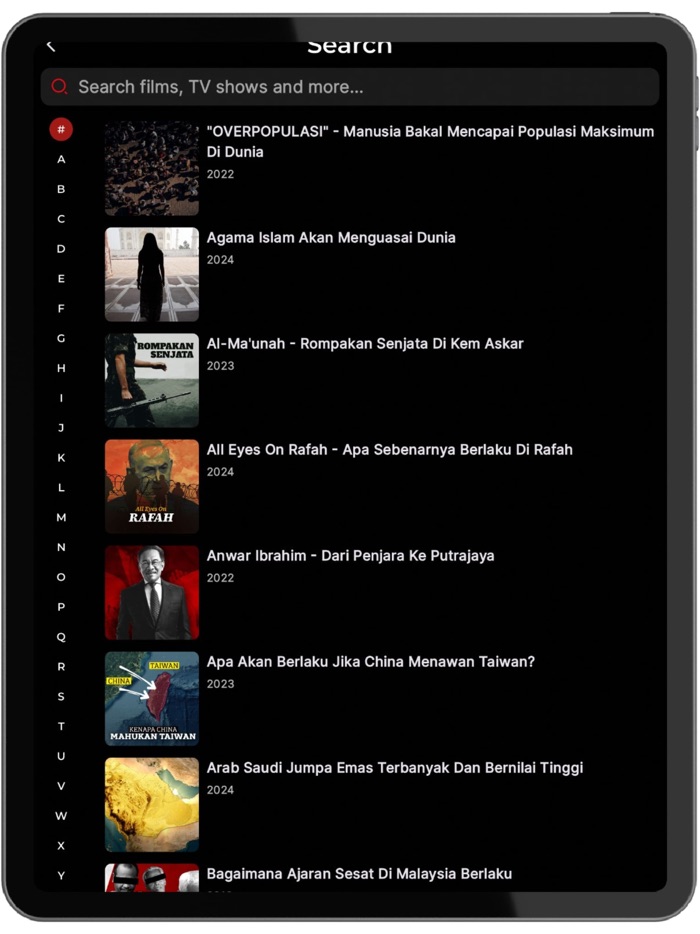700x934 pixels.
Task: Click year 2024 under All Eyes On Rafah
Action: click(x=220, y=472)
